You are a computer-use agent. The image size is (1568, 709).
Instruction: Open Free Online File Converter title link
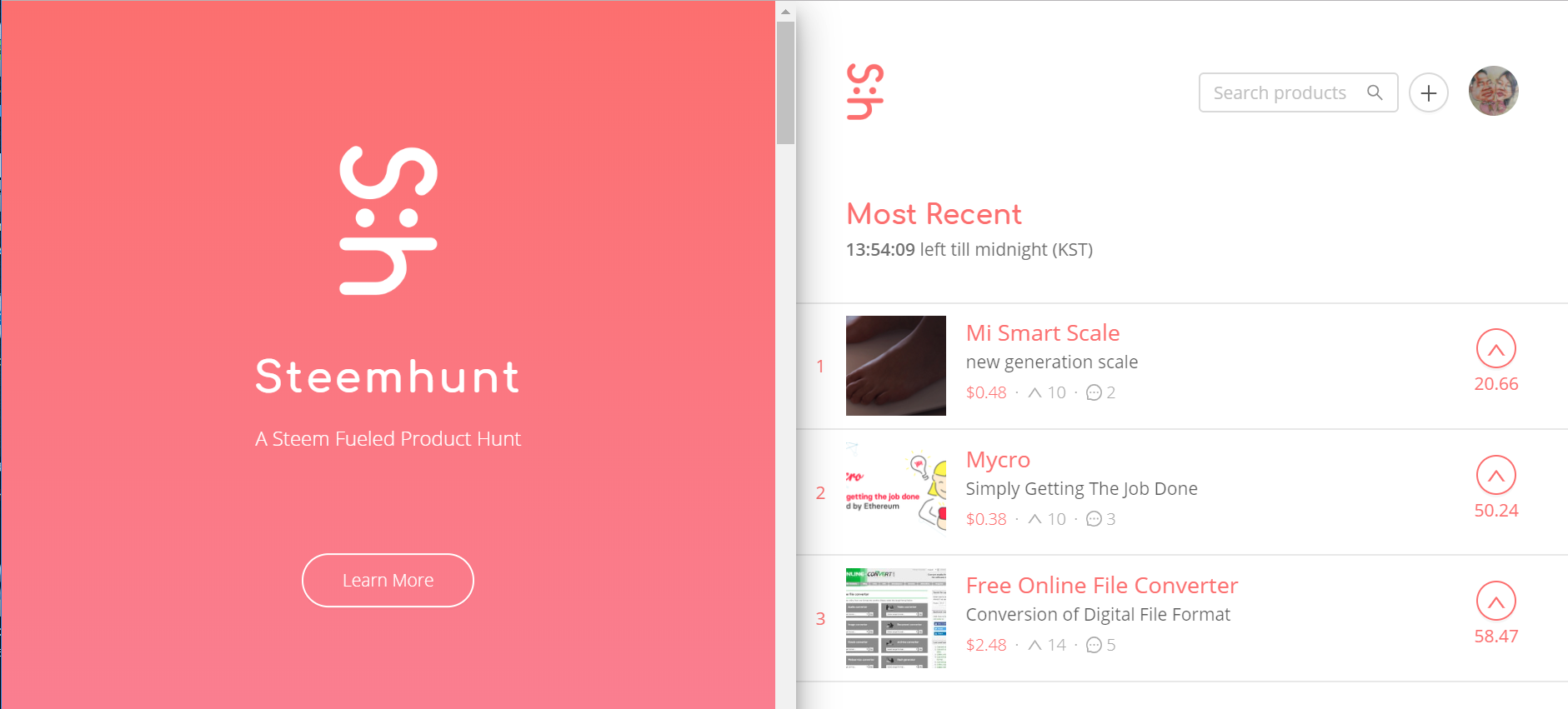pyautogui.click(x=1102, y=586)
